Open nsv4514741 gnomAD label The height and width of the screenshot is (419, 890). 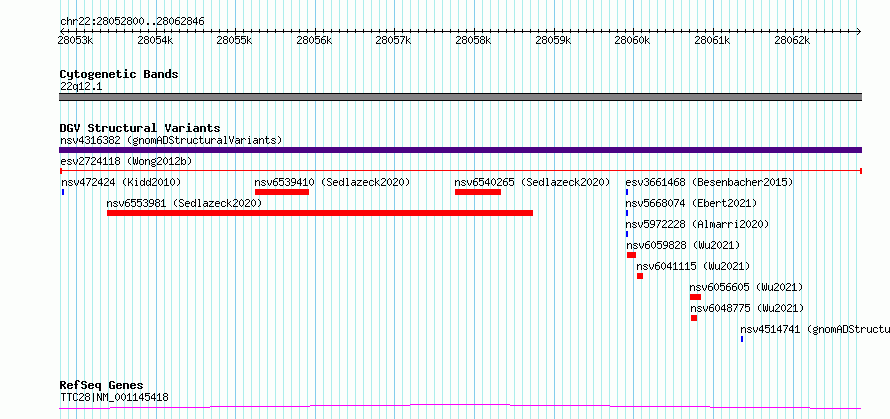(815, 329)
